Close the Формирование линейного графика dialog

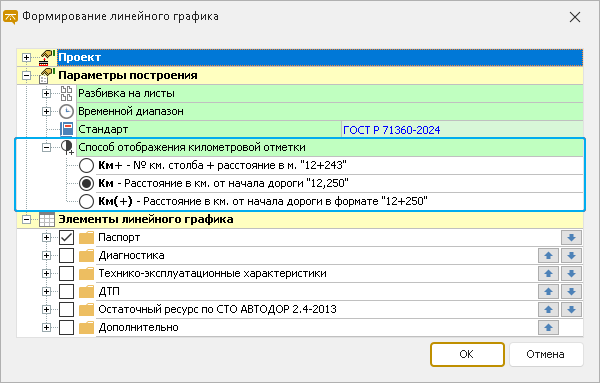pos(575,17)
